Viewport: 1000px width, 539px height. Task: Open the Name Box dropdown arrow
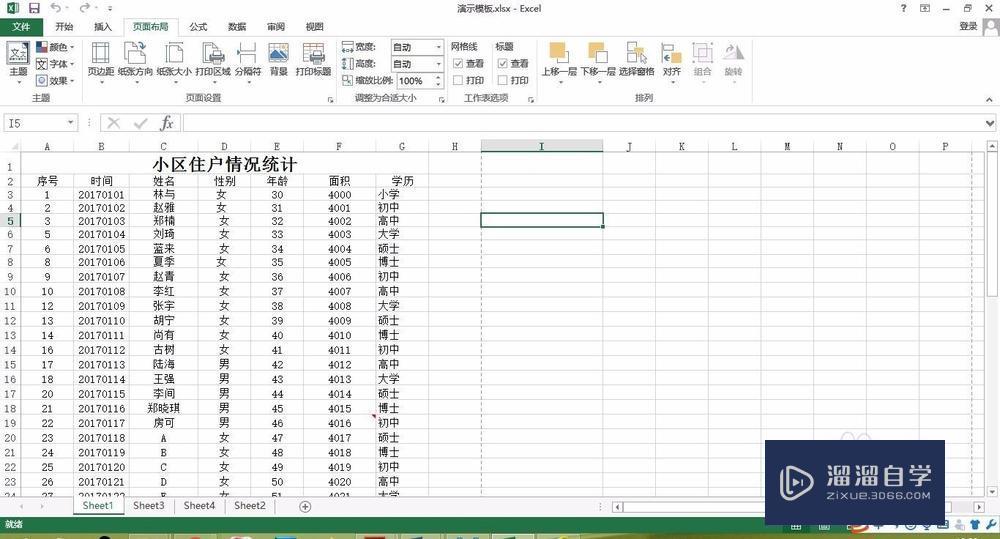pyautogui.click(x=70, y=122)
